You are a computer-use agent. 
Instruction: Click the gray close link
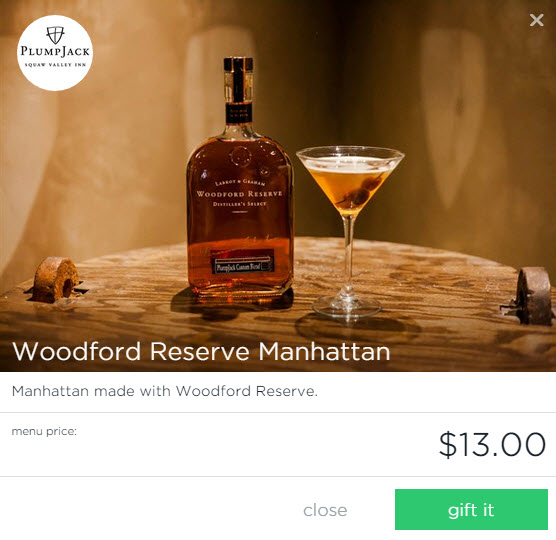coord(325,510)
